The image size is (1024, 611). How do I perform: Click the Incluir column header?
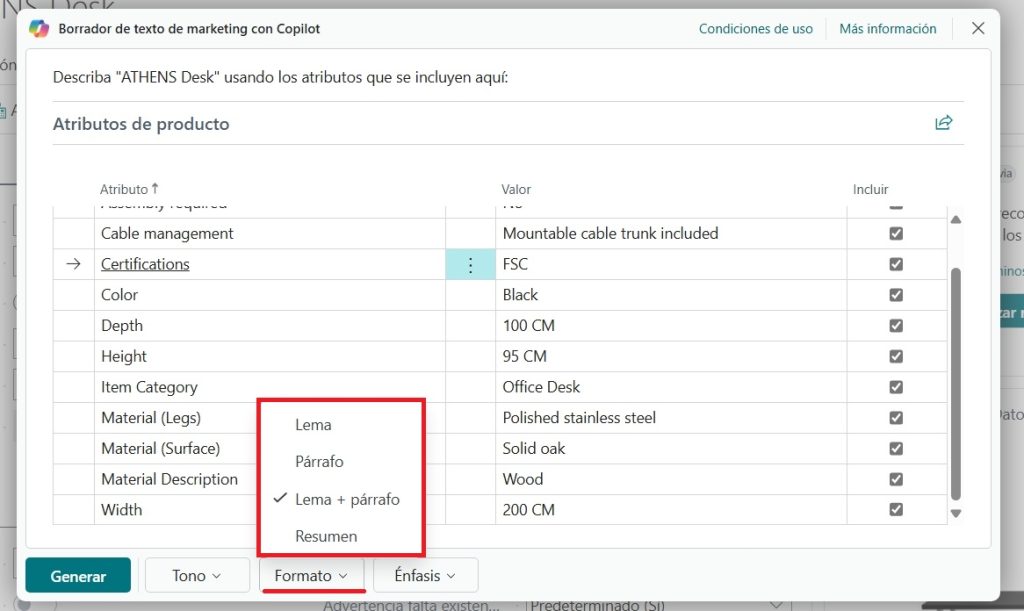[871, 189]
